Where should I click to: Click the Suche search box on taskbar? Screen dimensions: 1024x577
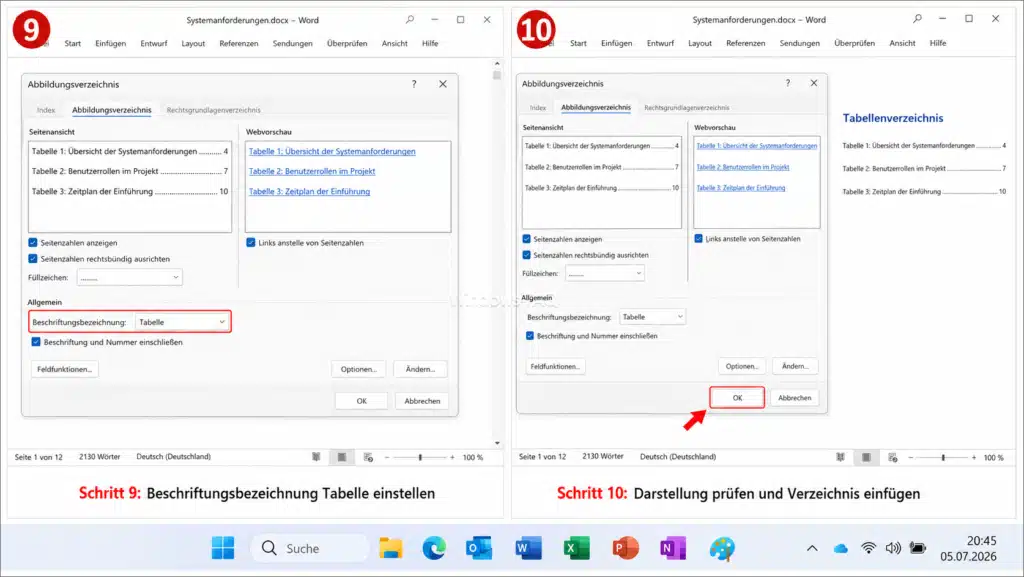pyautogui.click(x=310, y=548)
